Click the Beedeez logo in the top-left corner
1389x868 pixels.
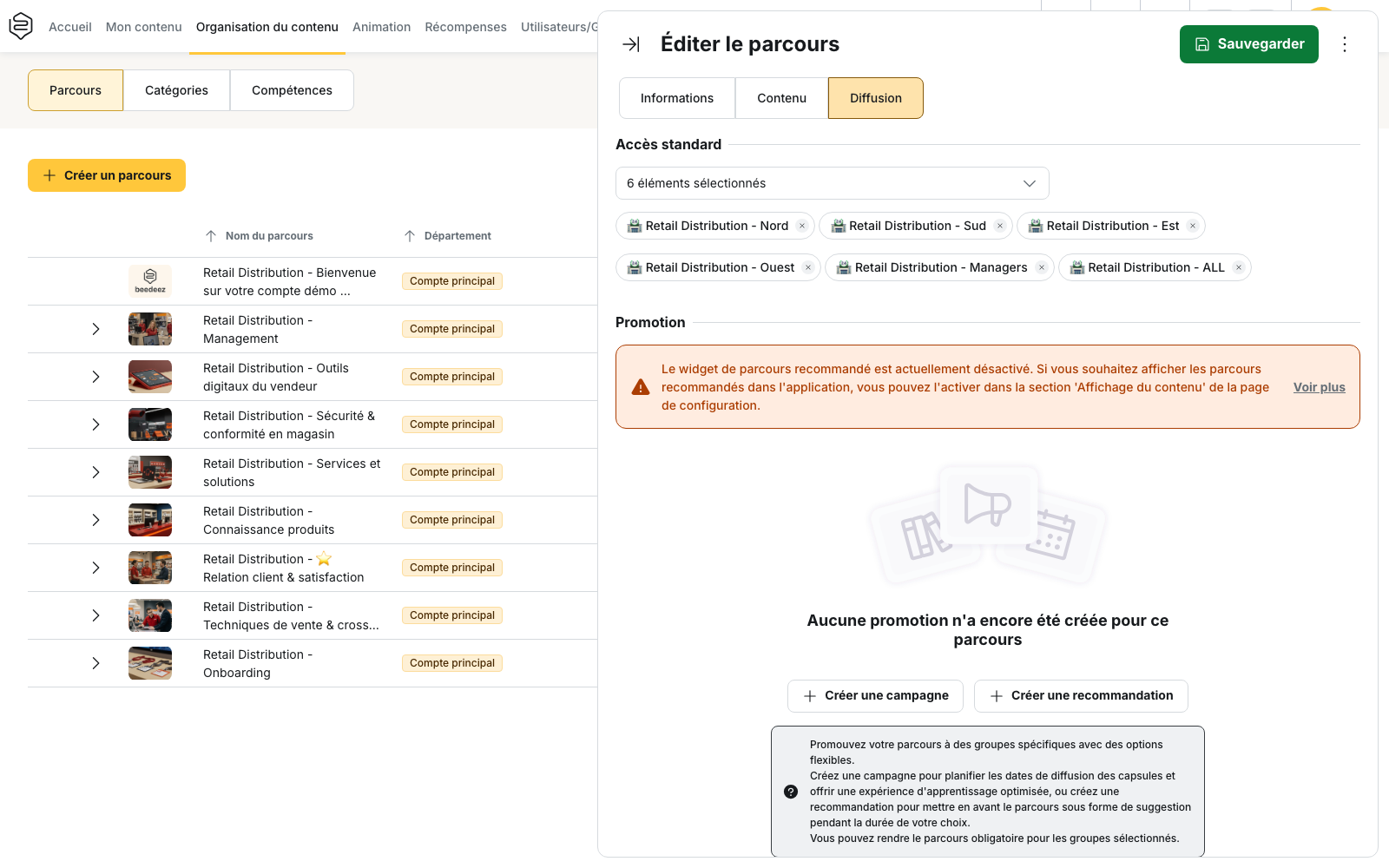(x=21, y=26)
